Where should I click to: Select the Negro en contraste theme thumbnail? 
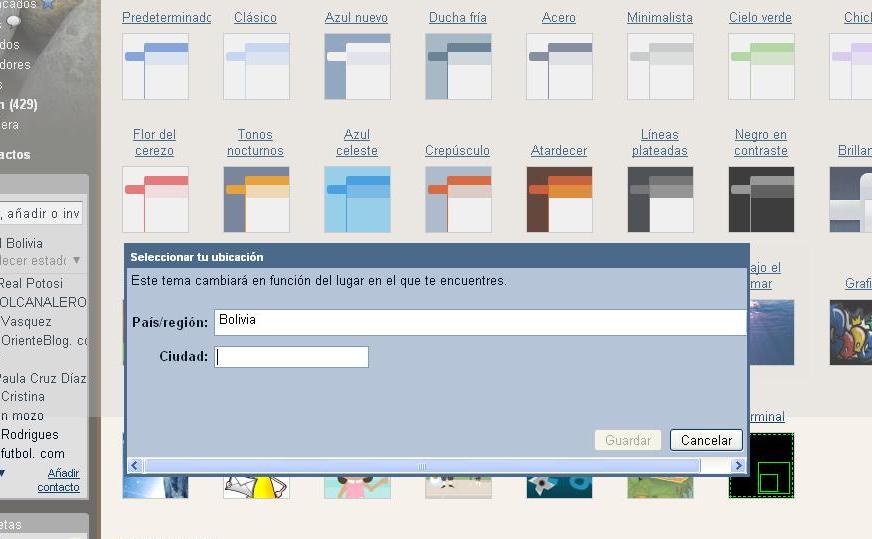761,199
